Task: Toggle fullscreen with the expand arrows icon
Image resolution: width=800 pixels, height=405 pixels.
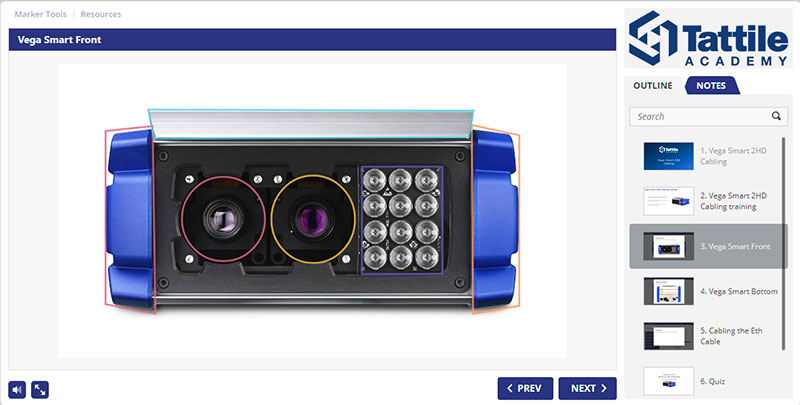Action: tap(40, 390)
